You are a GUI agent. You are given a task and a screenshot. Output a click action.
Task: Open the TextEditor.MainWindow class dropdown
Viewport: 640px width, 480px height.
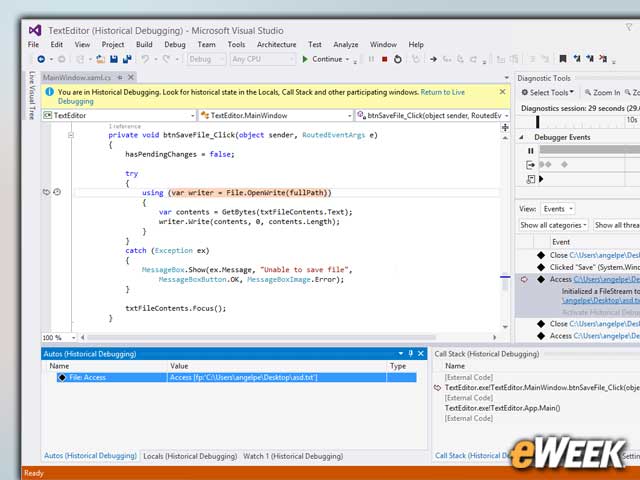click(x=276, y=116)
